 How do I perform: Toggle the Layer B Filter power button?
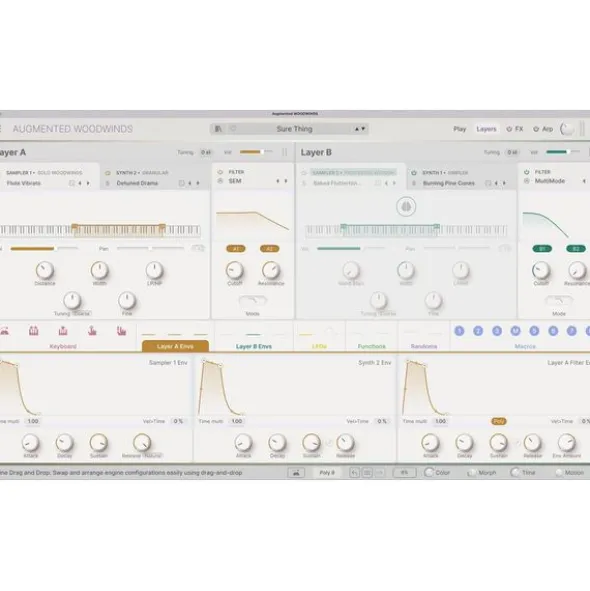tap(527, 172)
